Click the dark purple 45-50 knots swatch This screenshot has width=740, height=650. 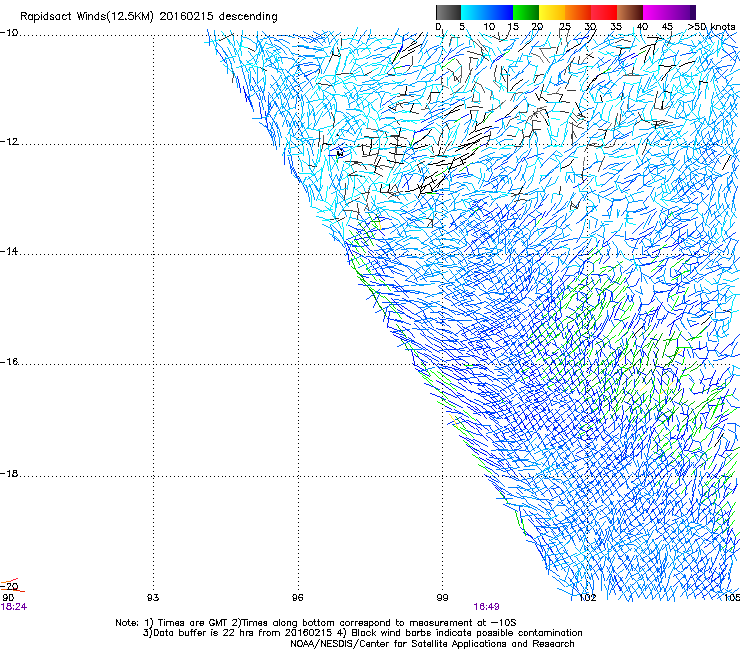(682, 12)
